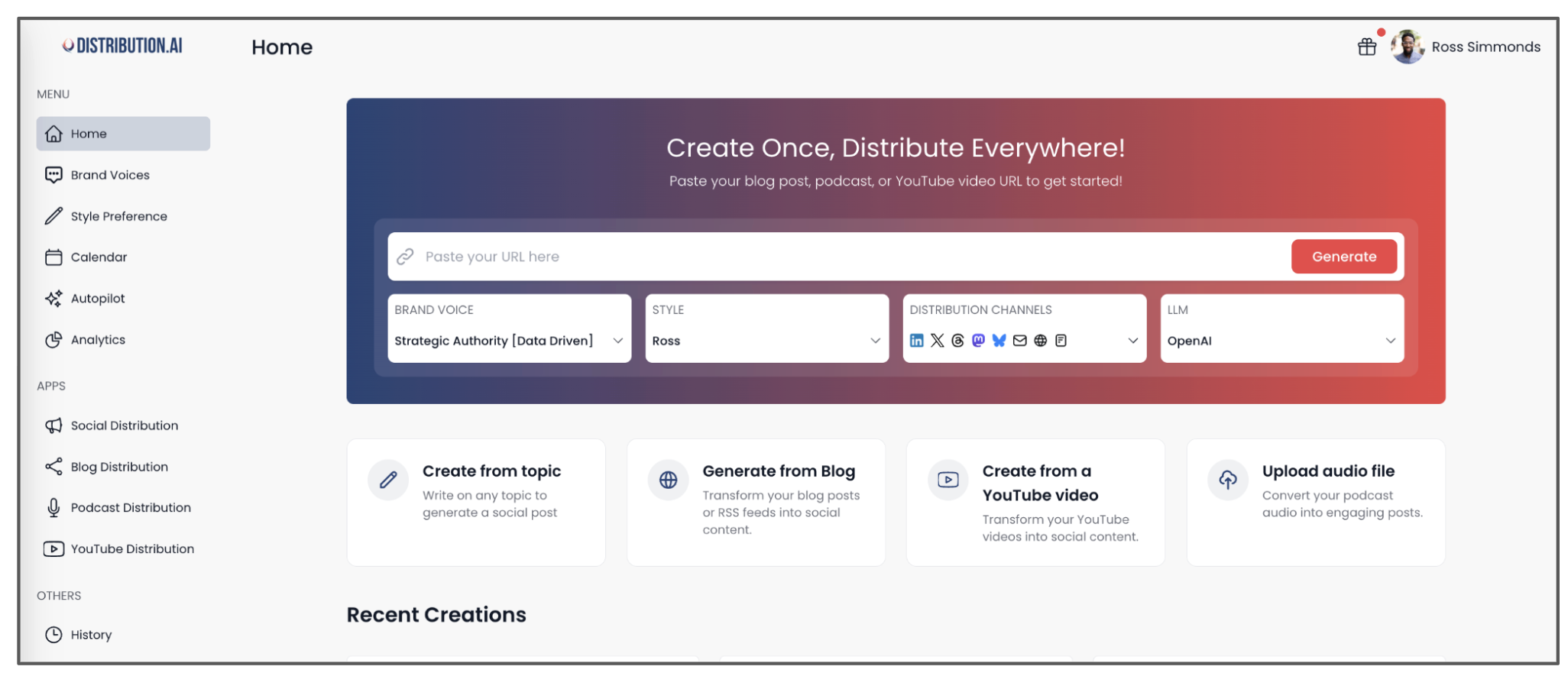The image size is (1568, 689).
Task: Expand the Distribution Channels chevron
Action: 1132,341
